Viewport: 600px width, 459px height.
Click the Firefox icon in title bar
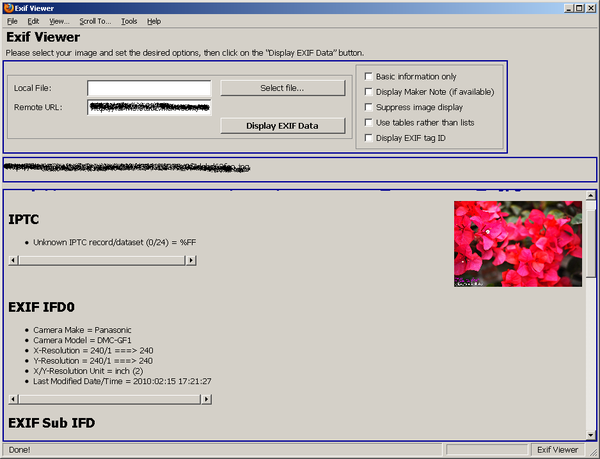click(8, 8)
